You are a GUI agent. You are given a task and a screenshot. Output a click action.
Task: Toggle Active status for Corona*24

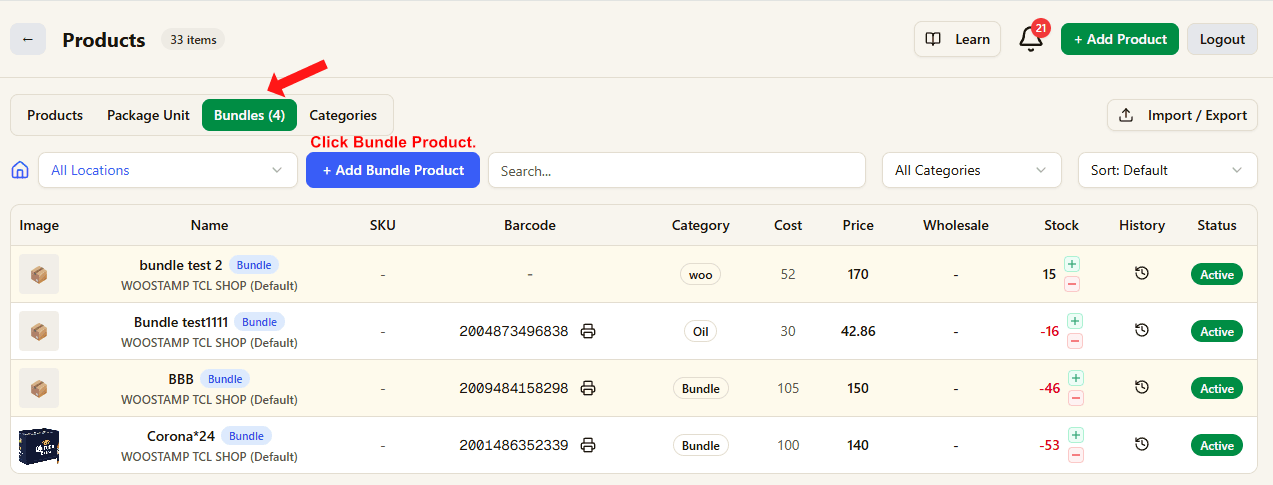pyautogui.click(x=1217, y=445)
